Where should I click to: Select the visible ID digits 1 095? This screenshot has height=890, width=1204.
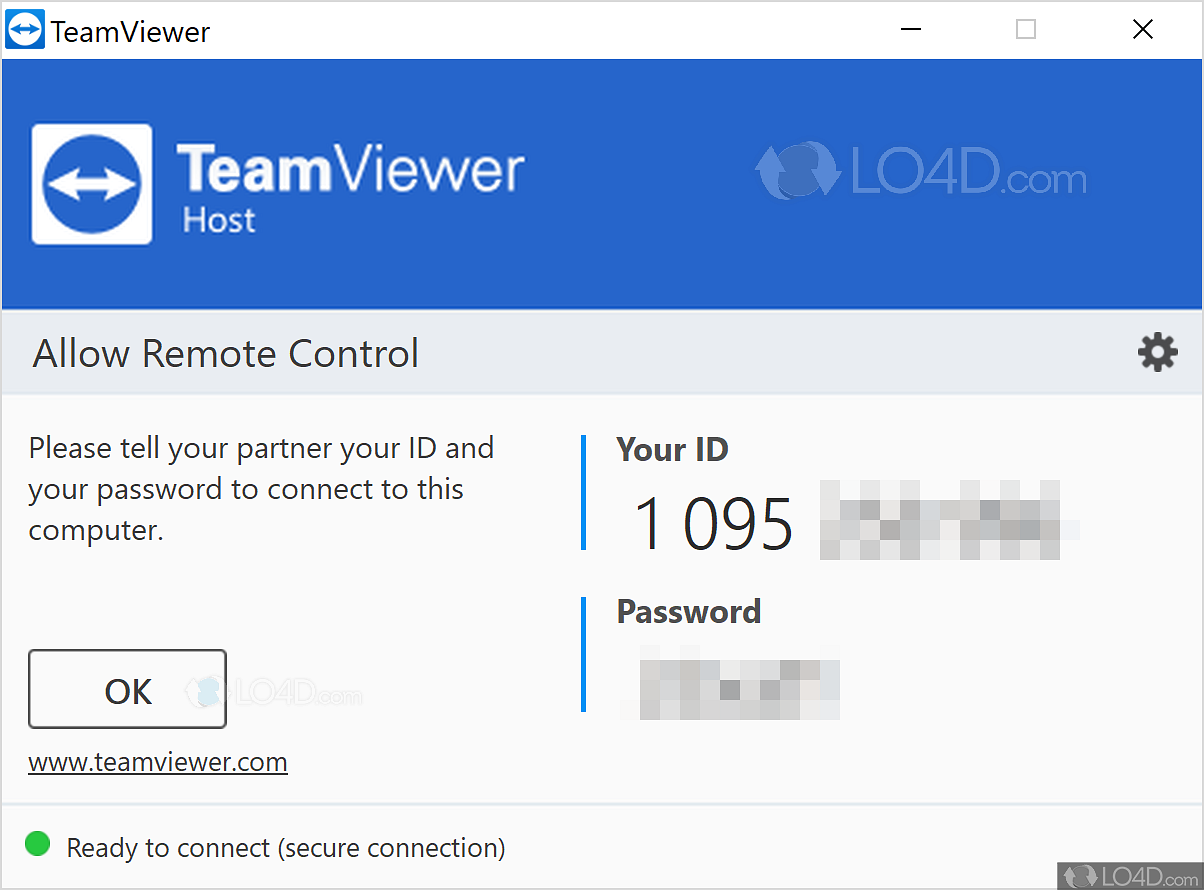click(x=713, y=524)
